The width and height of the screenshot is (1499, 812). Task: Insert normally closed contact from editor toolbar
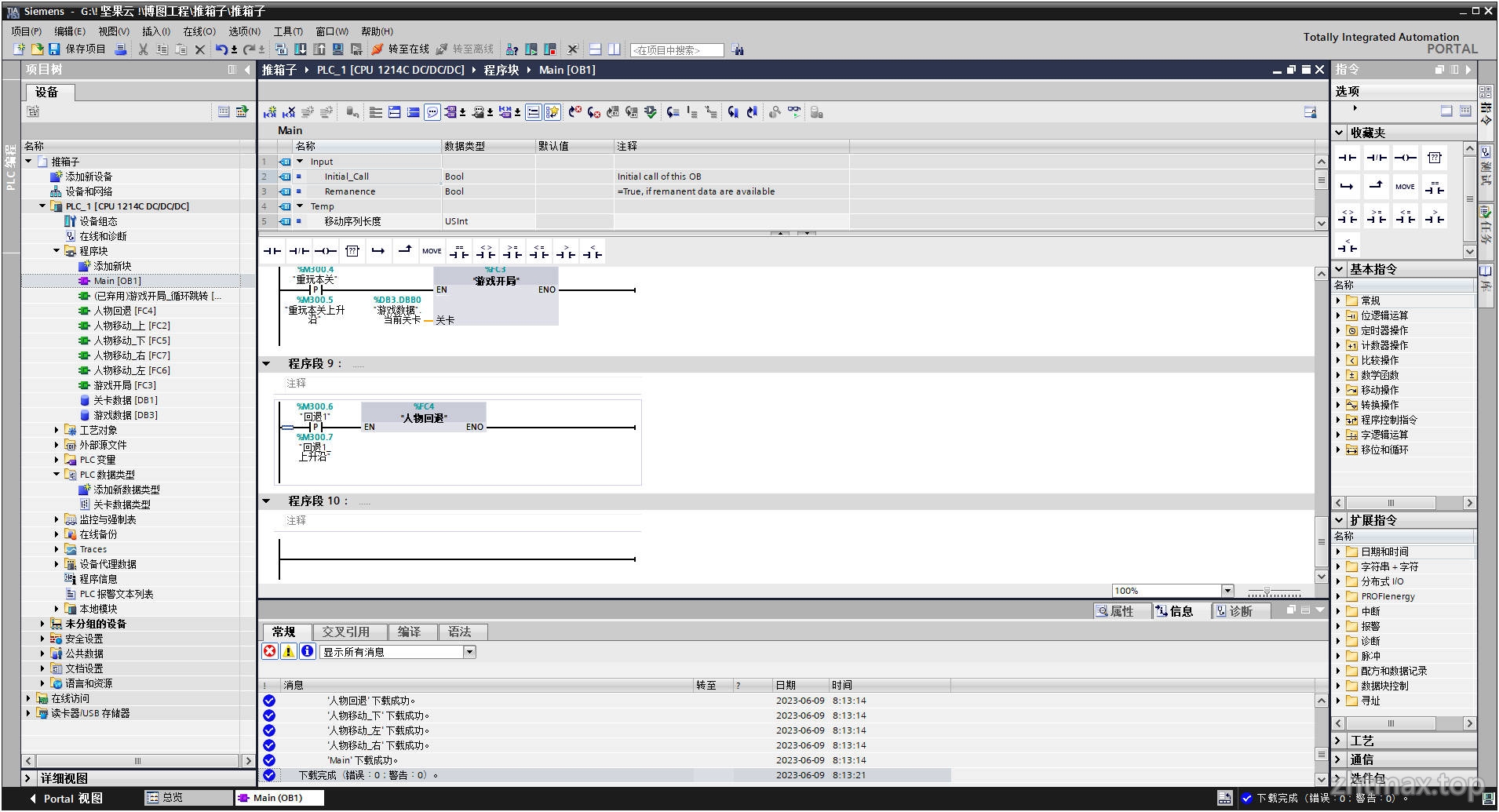pos(298,252)
